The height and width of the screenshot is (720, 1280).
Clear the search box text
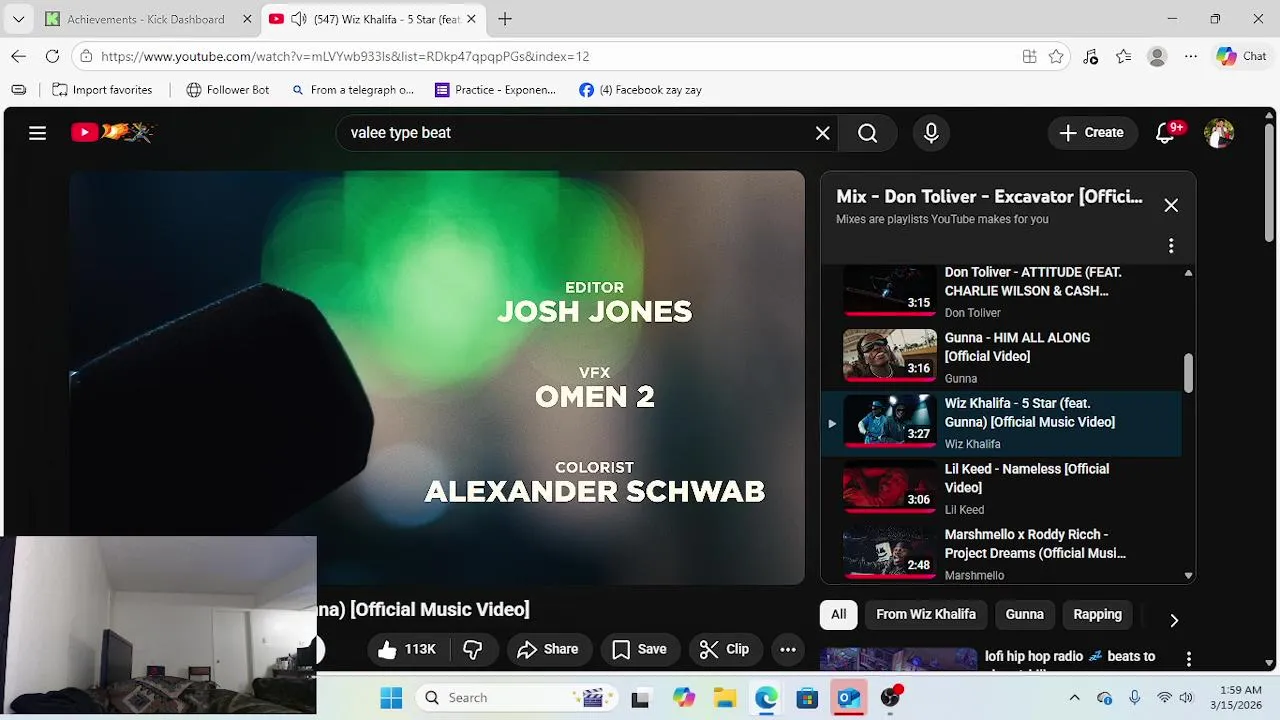tap(822, 133)
